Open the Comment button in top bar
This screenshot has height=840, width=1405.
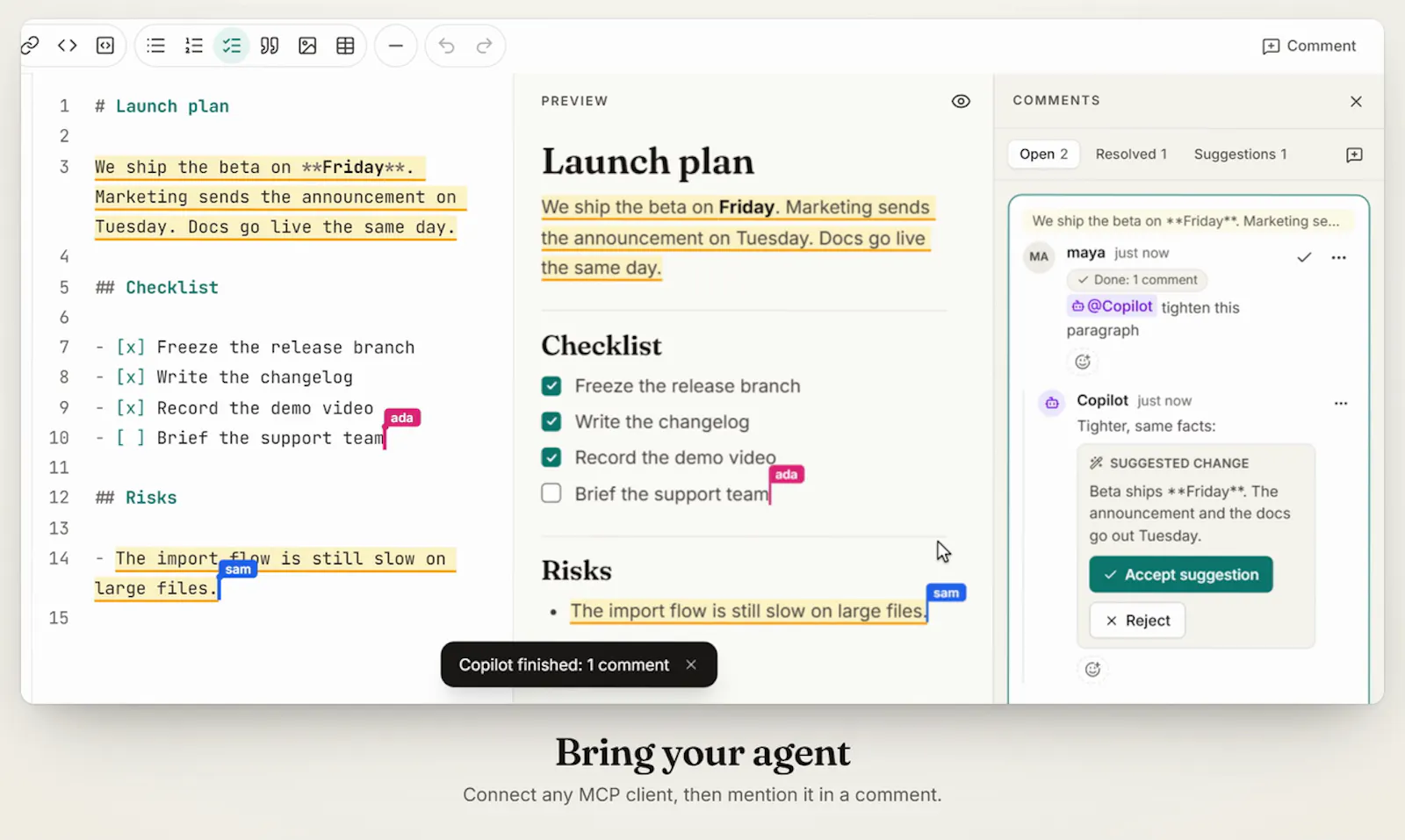pos(1308,46)
